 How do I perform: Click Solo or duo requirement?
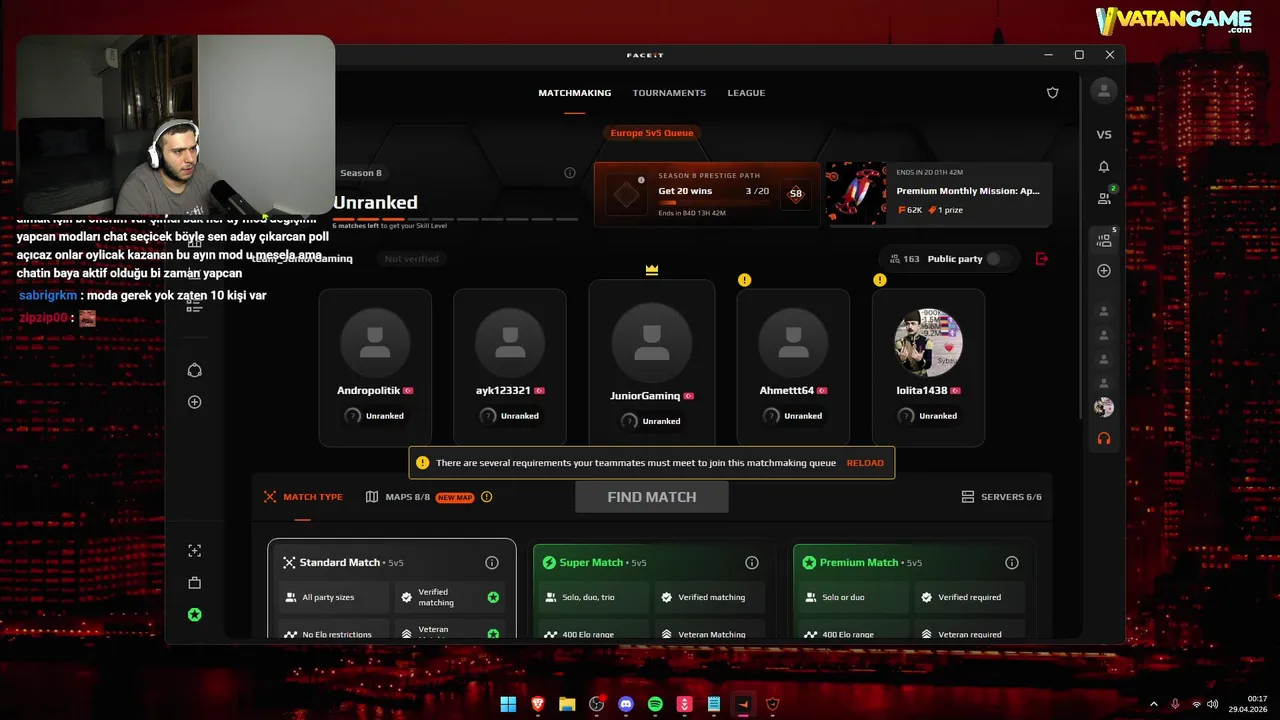[x=854, y=597]
